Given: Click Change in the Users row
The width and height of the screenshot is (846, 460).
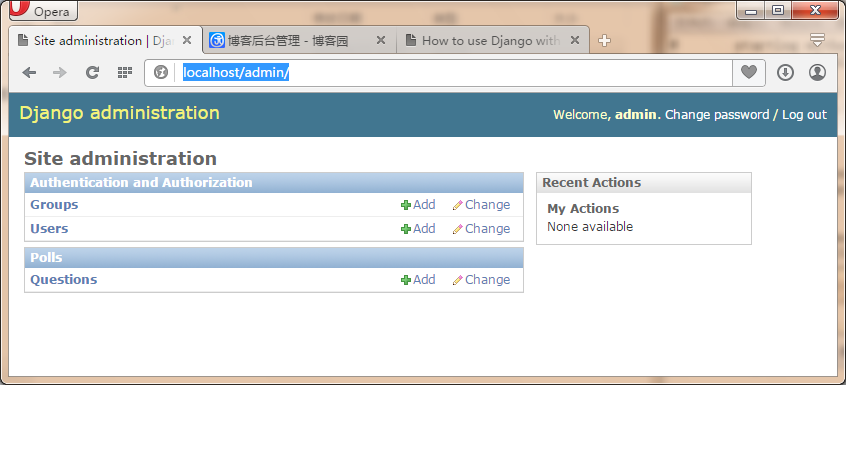Looking at the screenshot, I should pos(482,229).
